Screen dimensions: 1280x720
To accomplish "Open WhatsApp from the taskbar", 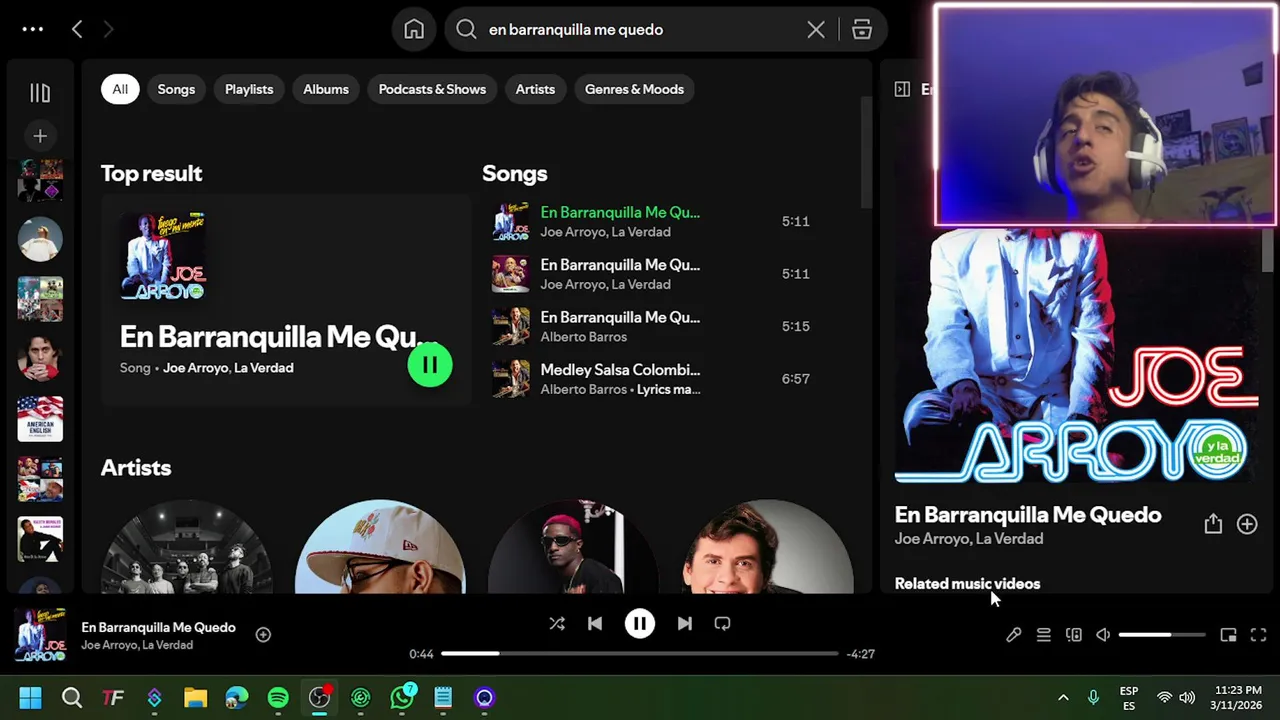I will (x=402, y=697).
